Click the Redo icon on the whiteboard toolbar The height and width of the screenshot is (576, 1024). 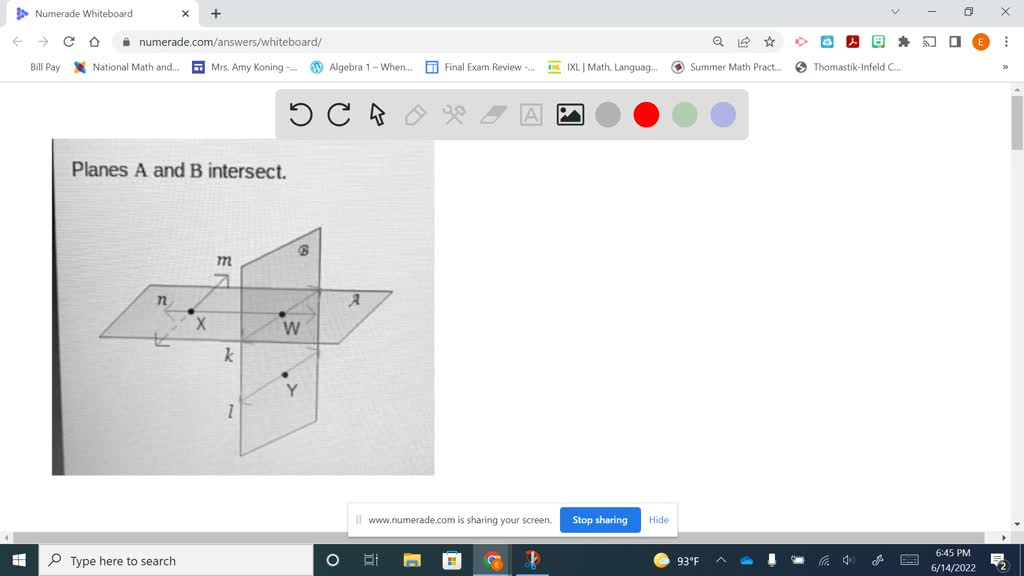point(338,114)
